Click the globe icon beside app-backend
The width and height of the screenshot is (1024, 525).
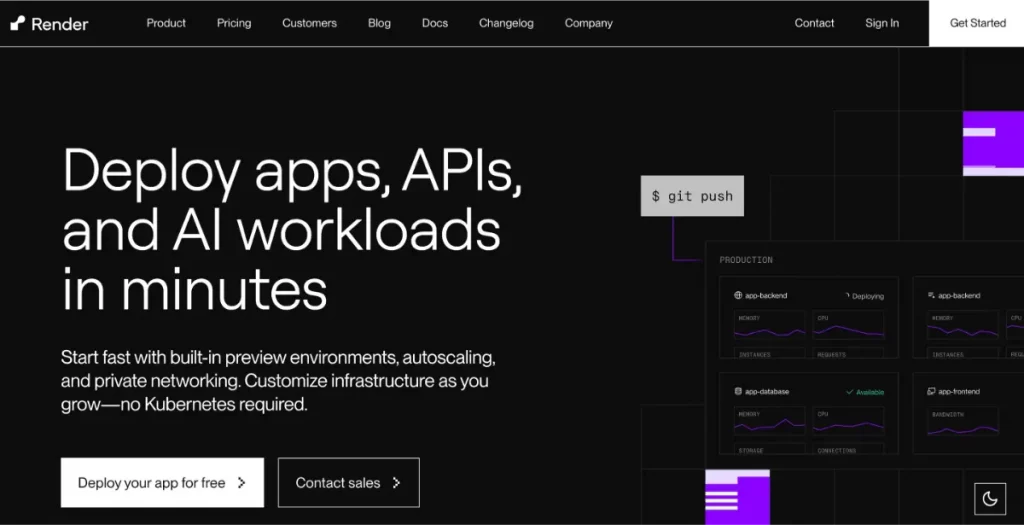tap(738, 296)
